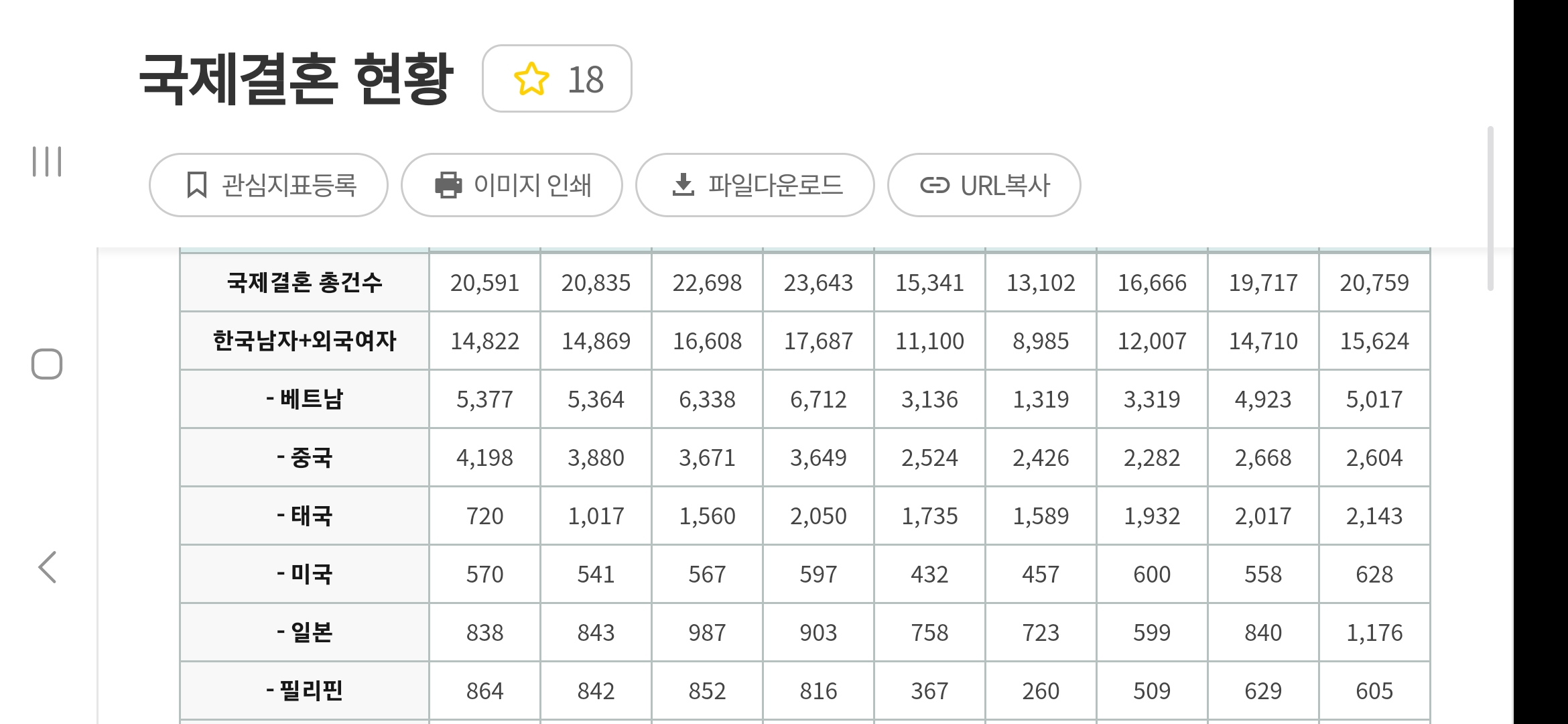The image size is (1568, 724).
Task: Click the printer icon
Action: click(448, 185)
